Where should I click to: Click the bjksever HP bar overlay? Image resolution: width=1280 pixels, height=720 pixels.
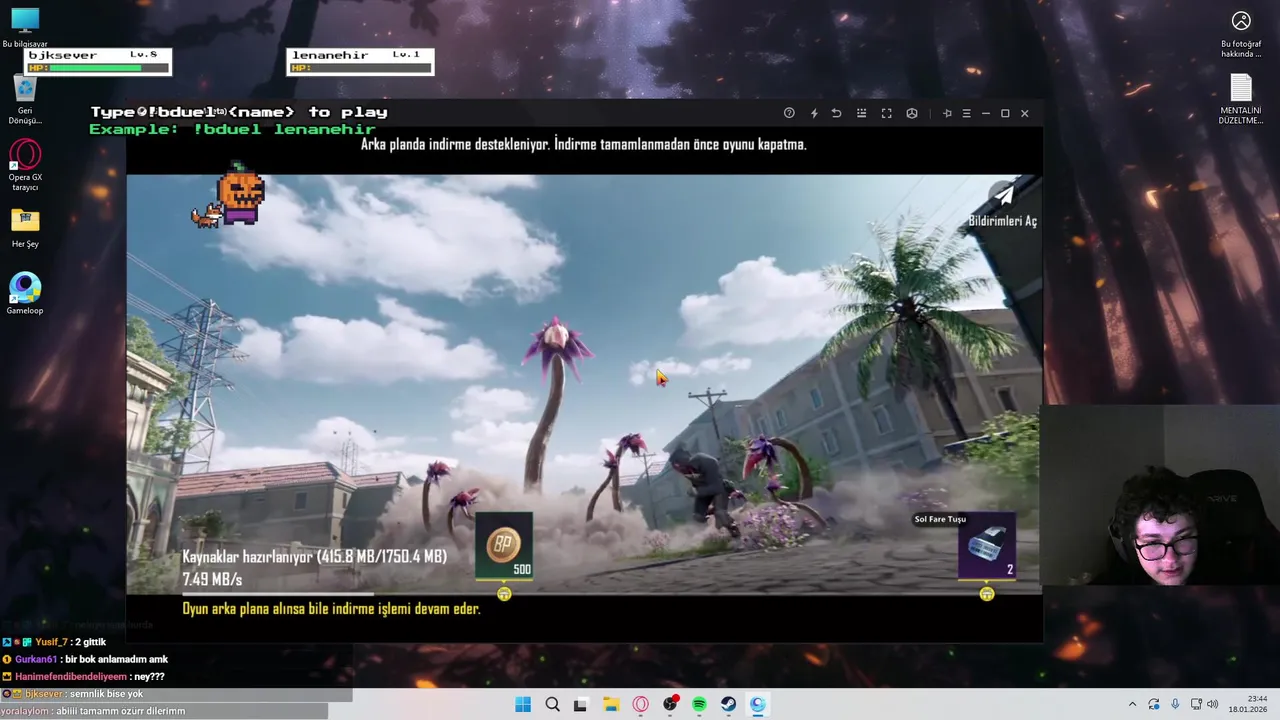97,62
